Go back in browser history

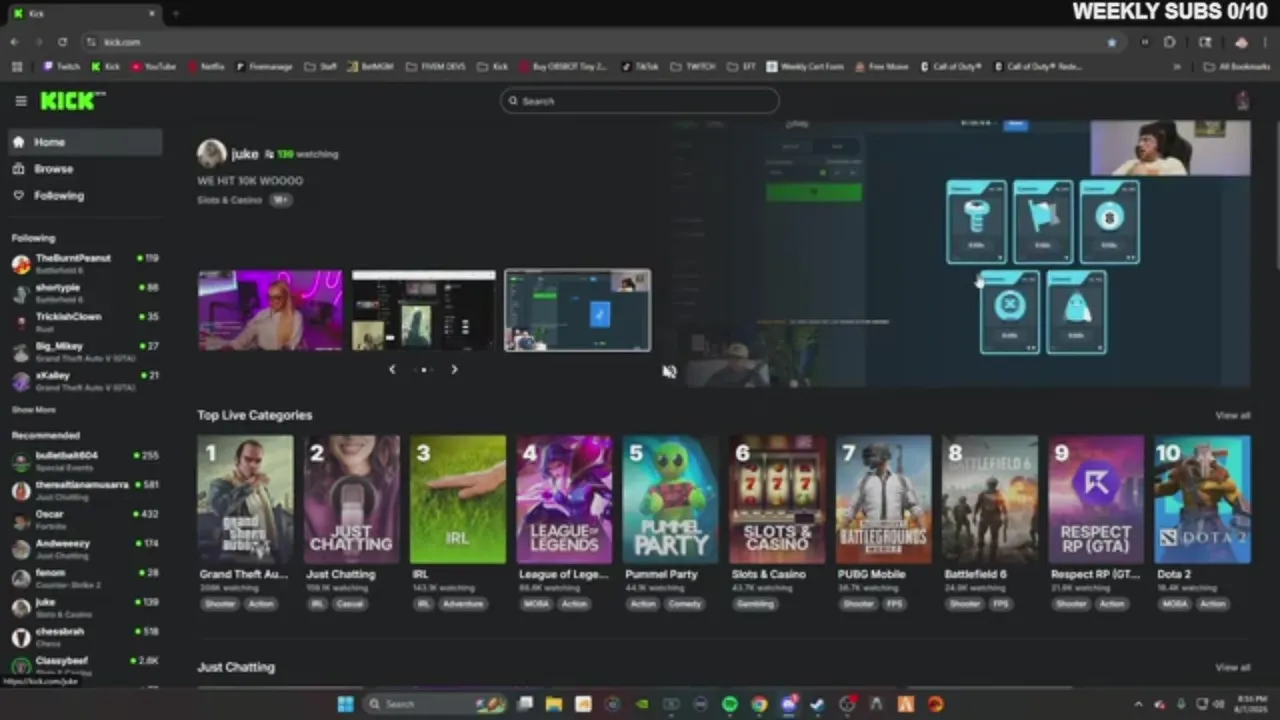pos(14,42)
